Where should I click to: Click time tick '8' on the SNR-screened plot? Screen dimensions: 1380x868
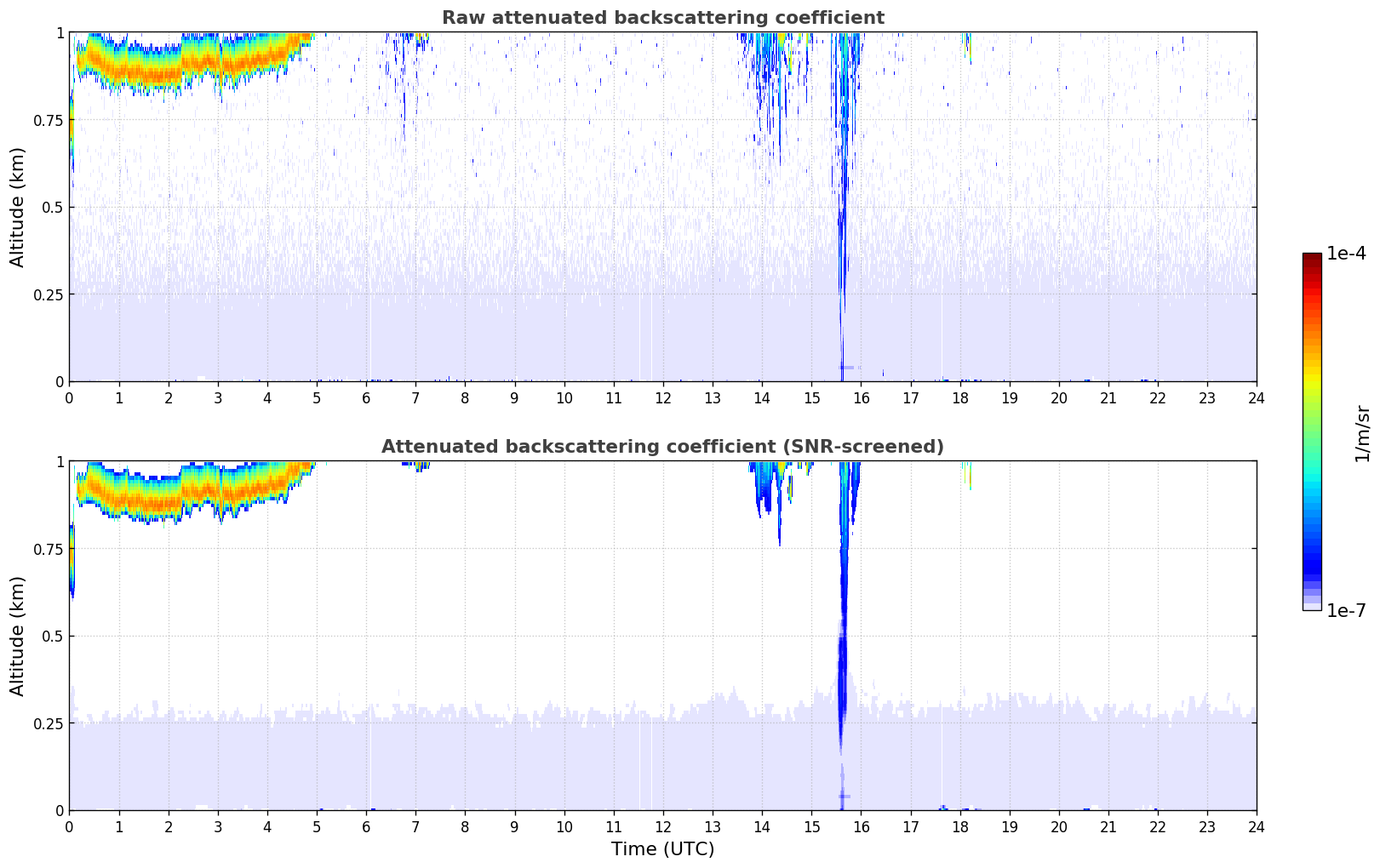[x=465, y=826]
